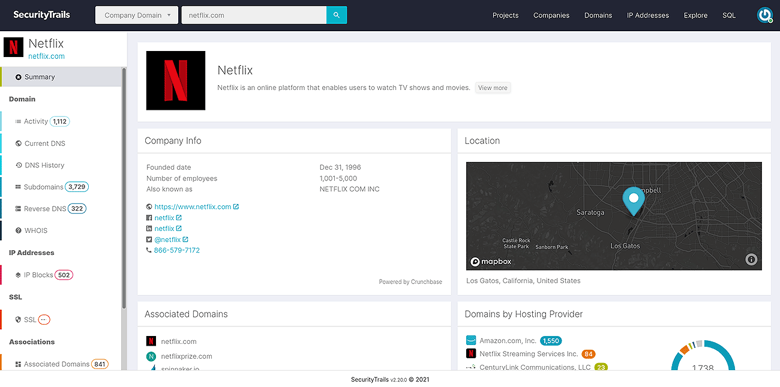Click the 866-579-7172 phone link

pyautogui.click(x=177, y=250)
